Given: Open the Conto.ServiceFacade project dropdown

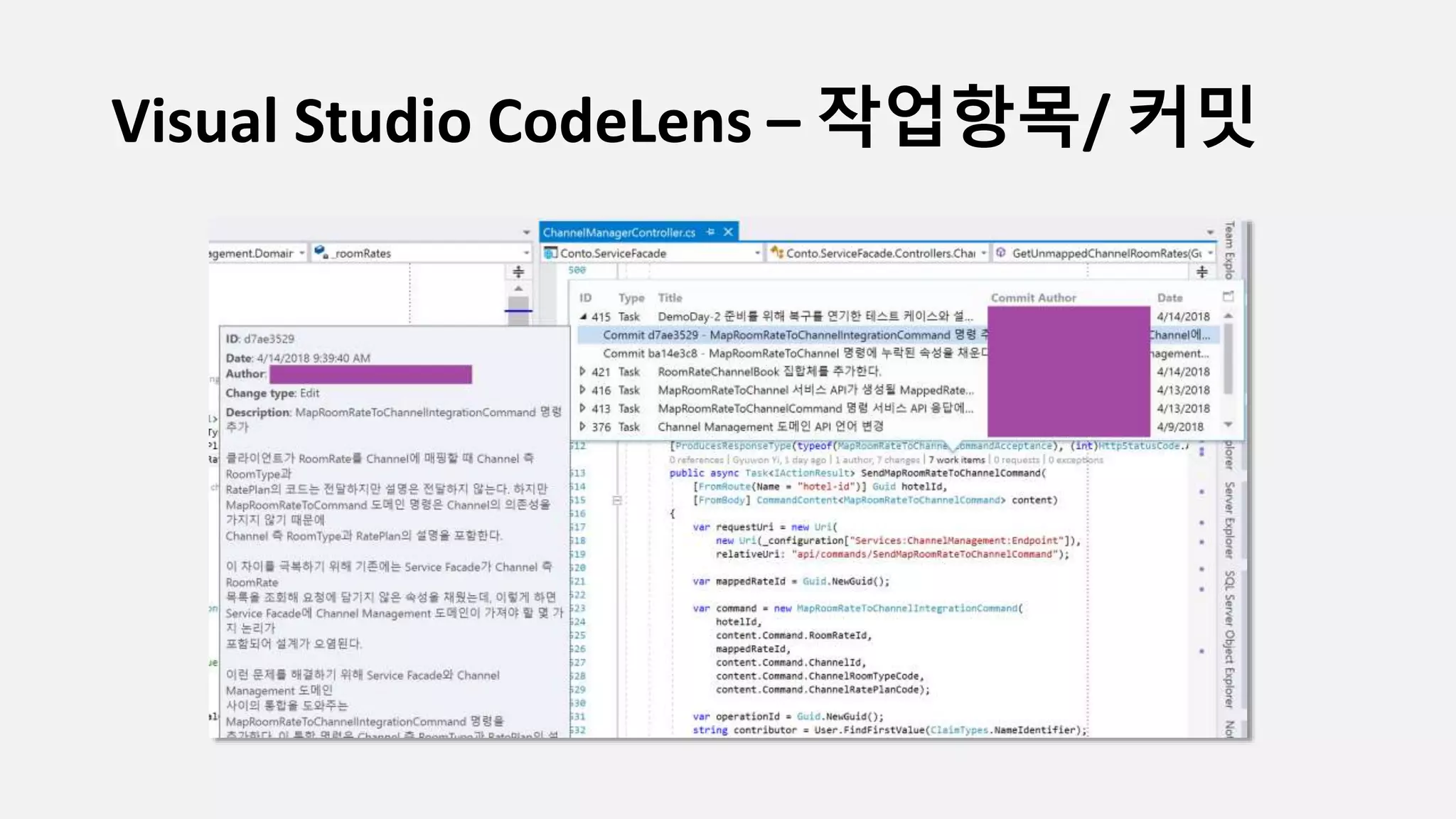Looking at the screenshot, I should coord(756,253).
